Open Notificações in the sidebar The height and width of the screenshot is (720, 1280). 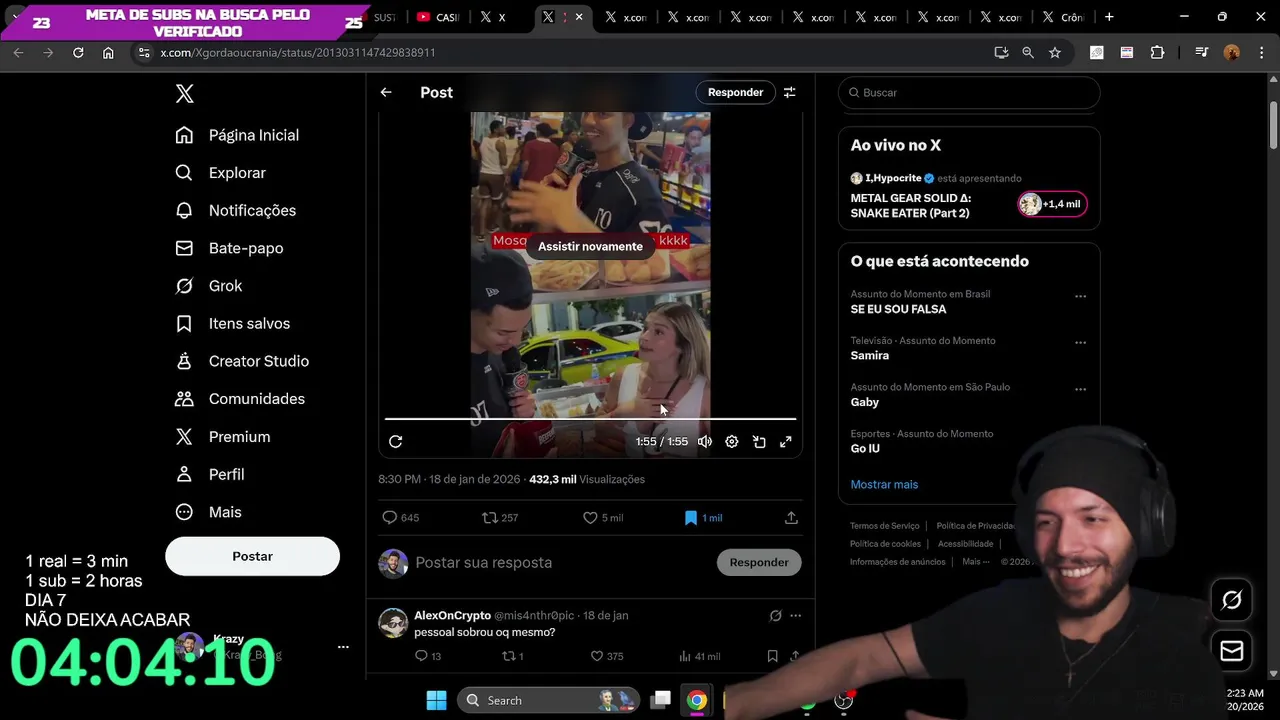pyautogui.click(x=236, y=210)
